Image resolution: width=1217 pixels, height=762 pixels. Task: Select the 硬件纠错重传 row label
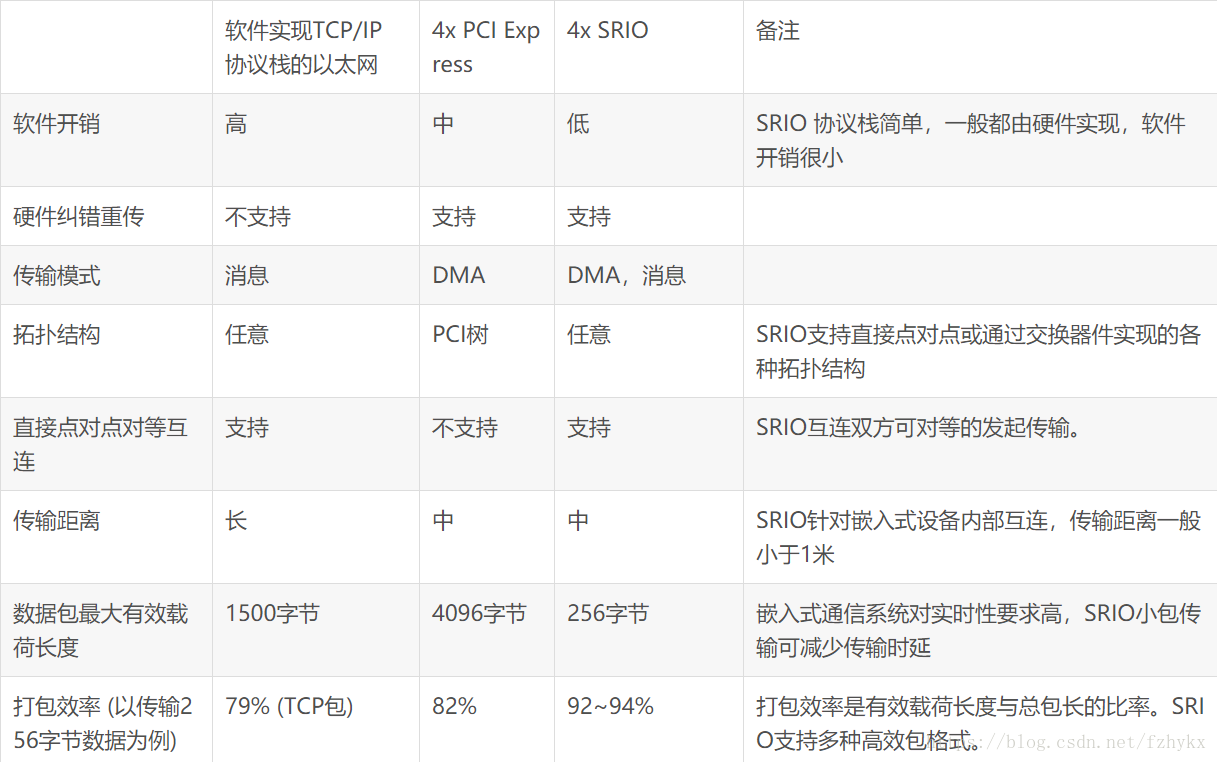pyautogui.click(x=78, y=217)
